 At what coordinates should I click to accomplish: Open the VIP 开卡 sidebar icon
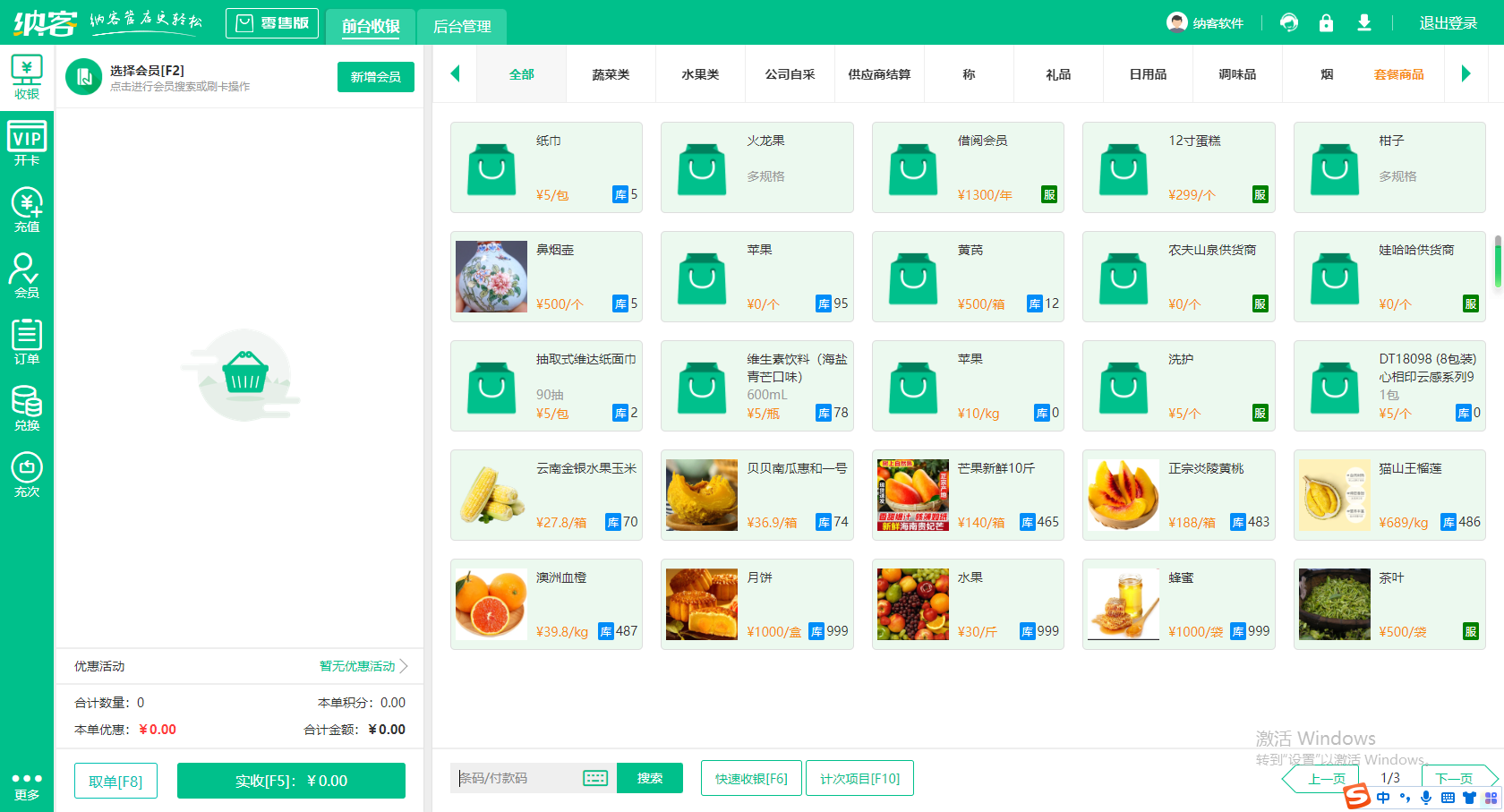(27, 144)
